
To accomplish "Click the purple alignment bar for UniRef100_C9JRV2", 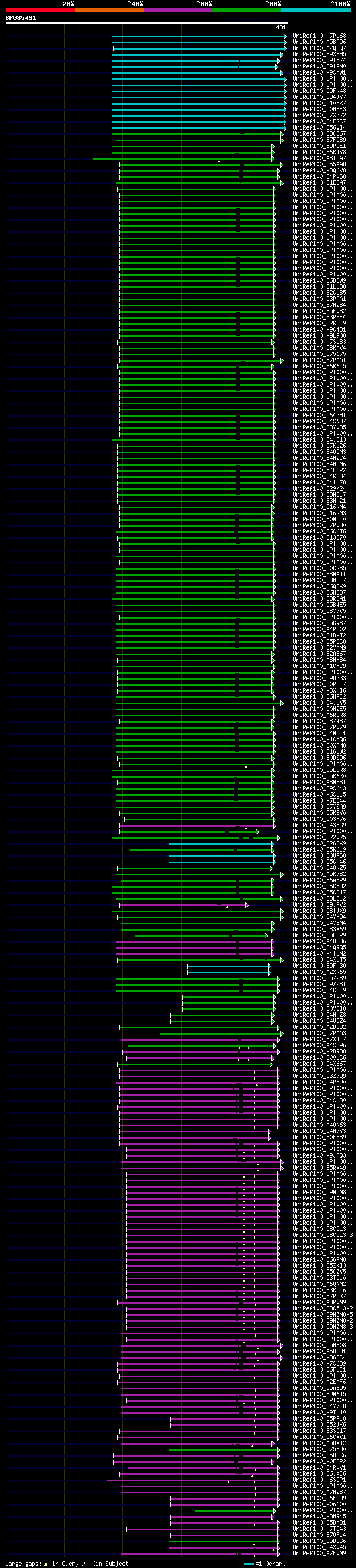I will click(183, 905).
